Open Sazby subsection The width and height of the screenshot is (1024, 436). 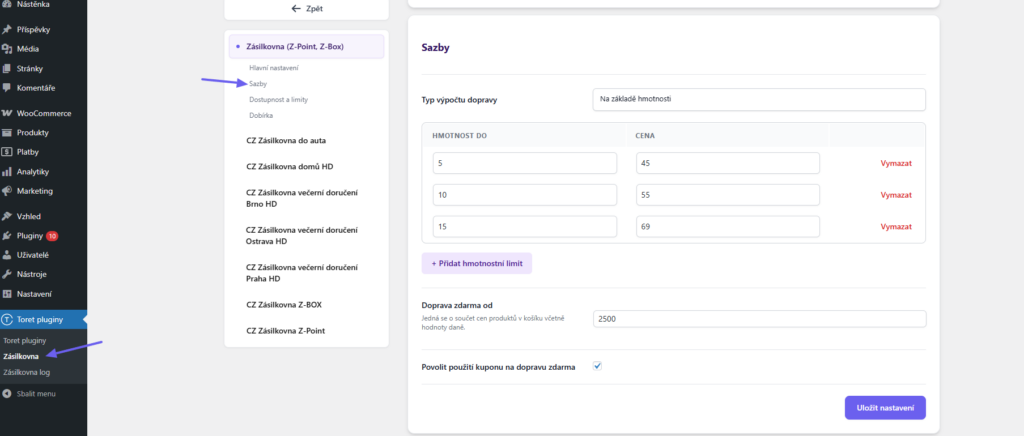click(x=258, y=84)
